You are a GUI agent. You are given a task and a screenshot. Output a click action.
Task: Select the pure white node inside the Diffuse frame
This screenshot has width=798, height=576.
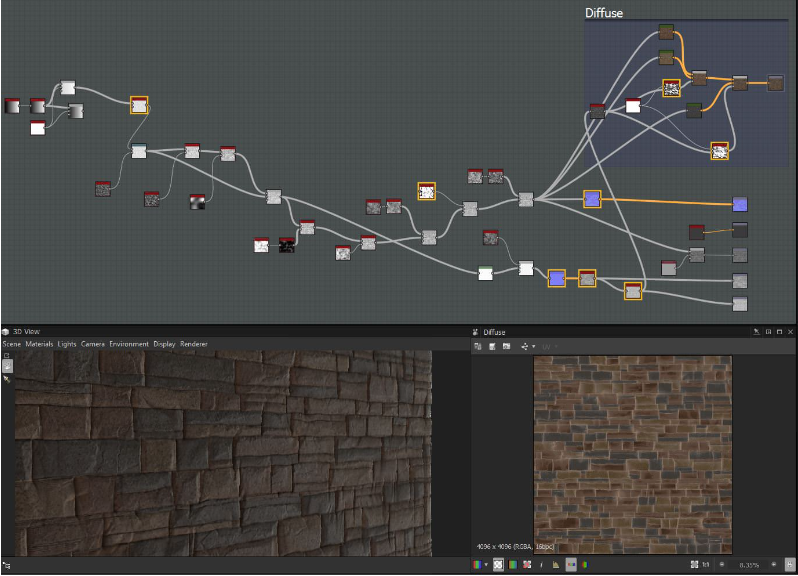pos(633,106)
